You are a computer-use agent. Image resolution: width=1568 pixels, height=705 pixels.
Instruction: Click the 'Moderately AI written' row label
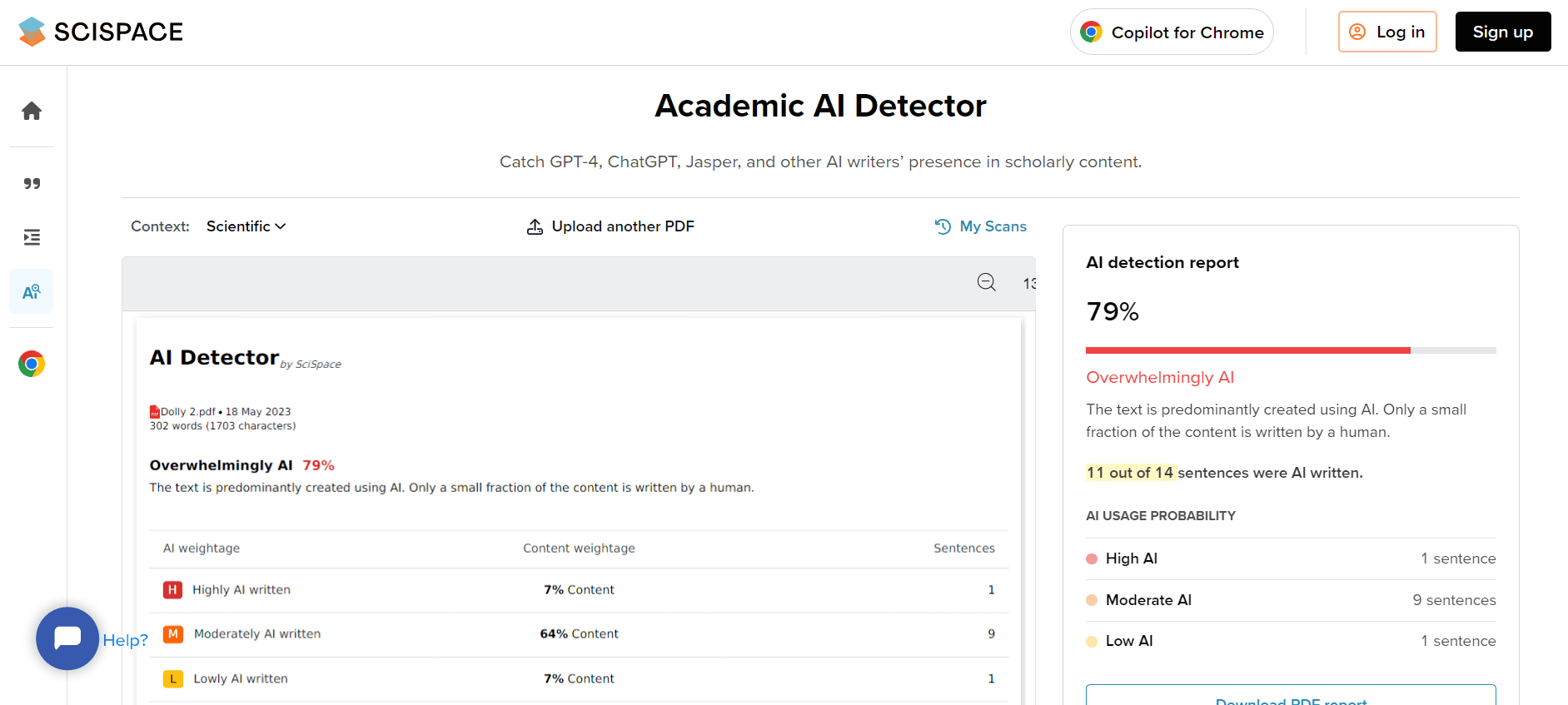point(257,633)
